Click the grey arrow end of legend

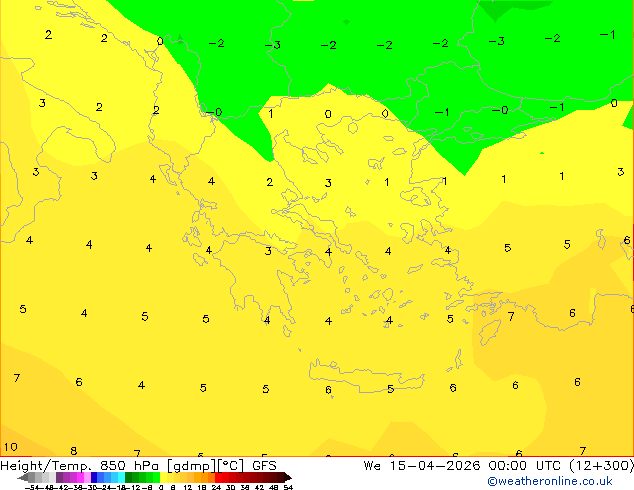tap(23, 478)
